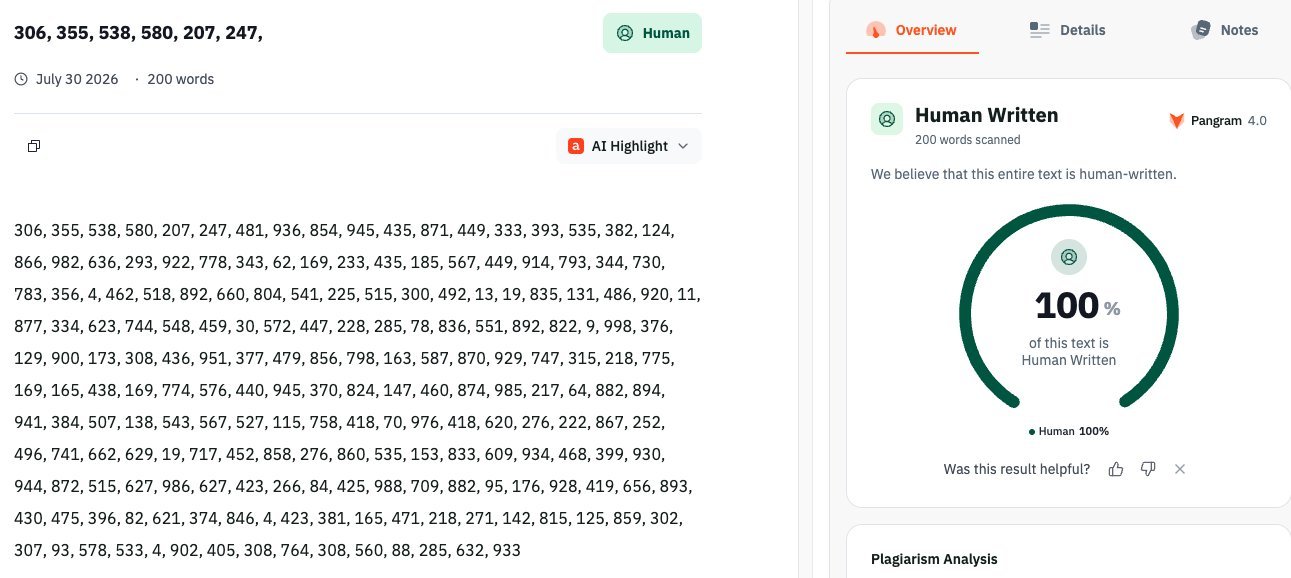Click the copy text icon
This screenshot has height=578, width=1291.
point(34,146)
